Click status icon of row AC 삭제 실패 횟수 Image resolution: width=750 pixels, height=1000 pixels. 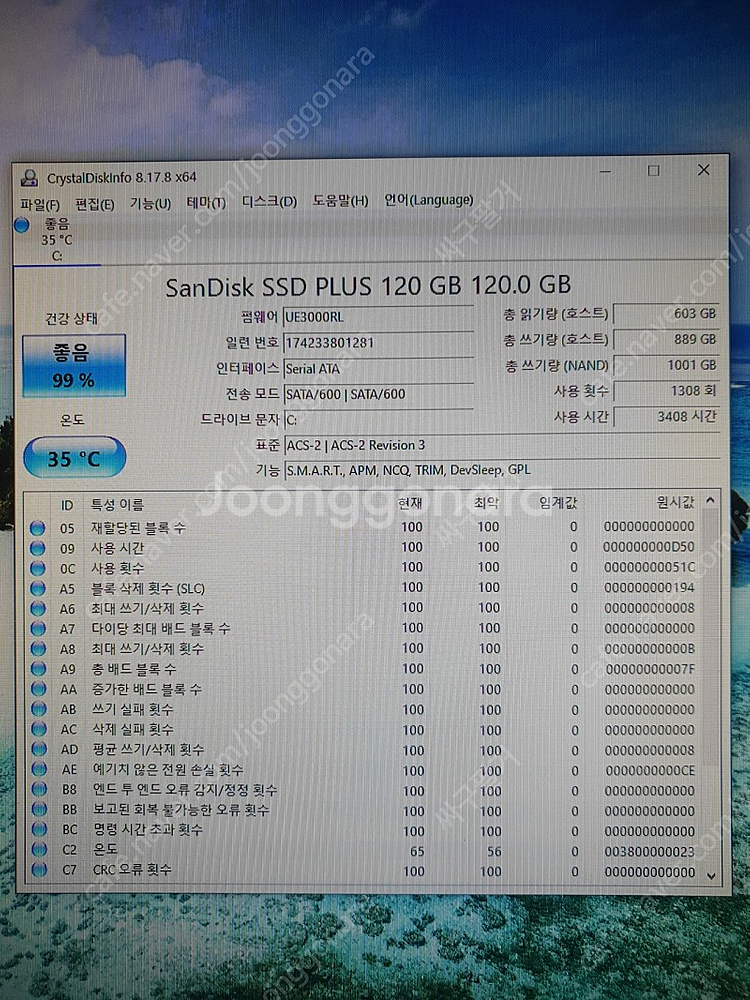click(x=40, y=730)
